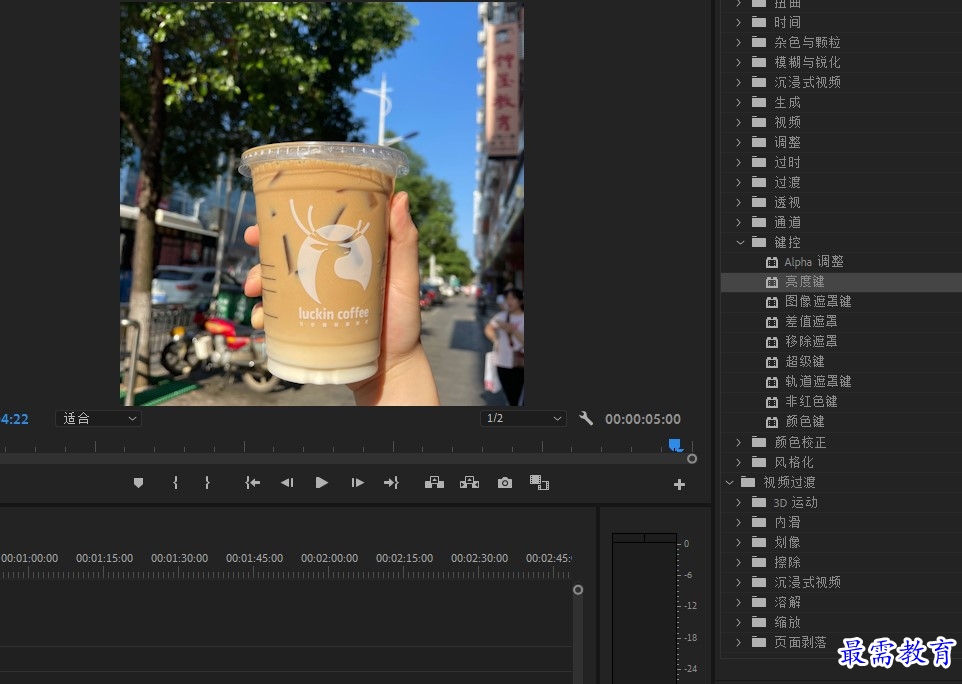
Task: Click timeline ruler at 00:02:00:00
Action: point(329,558)
